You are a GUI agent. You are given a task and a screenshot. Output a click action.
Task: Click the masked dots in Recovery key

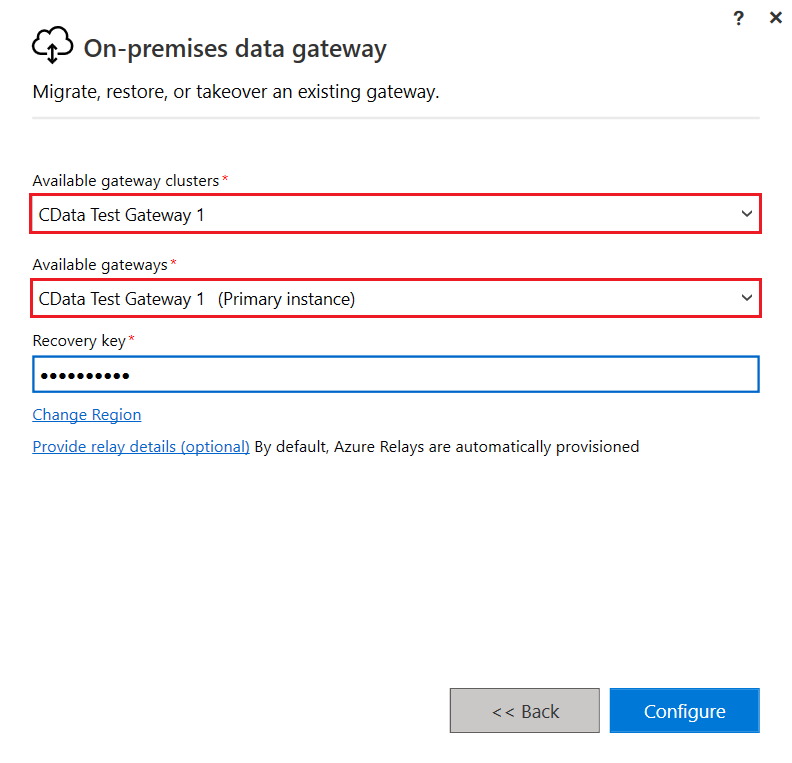tap(84, 376)
